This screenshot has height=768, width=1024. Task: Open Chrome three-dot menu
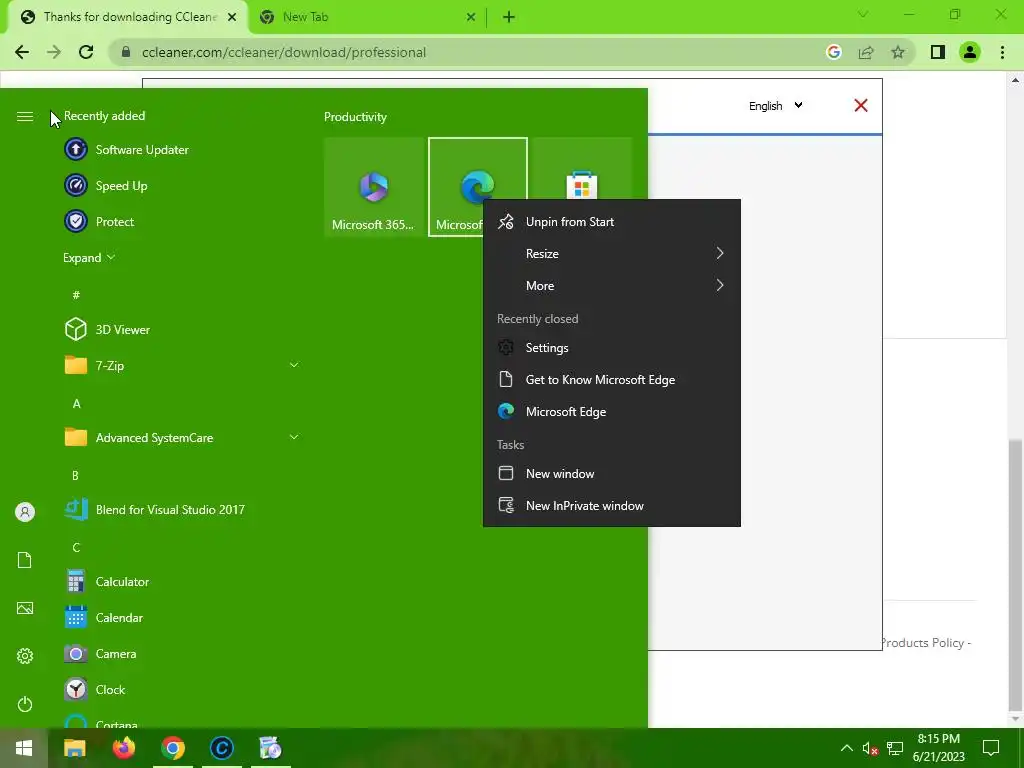tap(1002, 52)
